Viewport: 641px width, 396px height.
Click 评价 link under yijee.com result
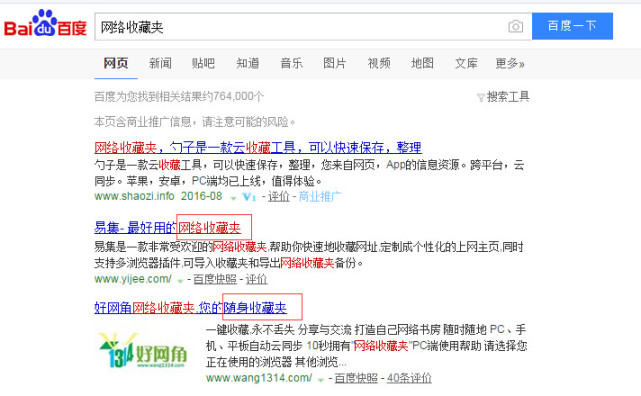256,279
